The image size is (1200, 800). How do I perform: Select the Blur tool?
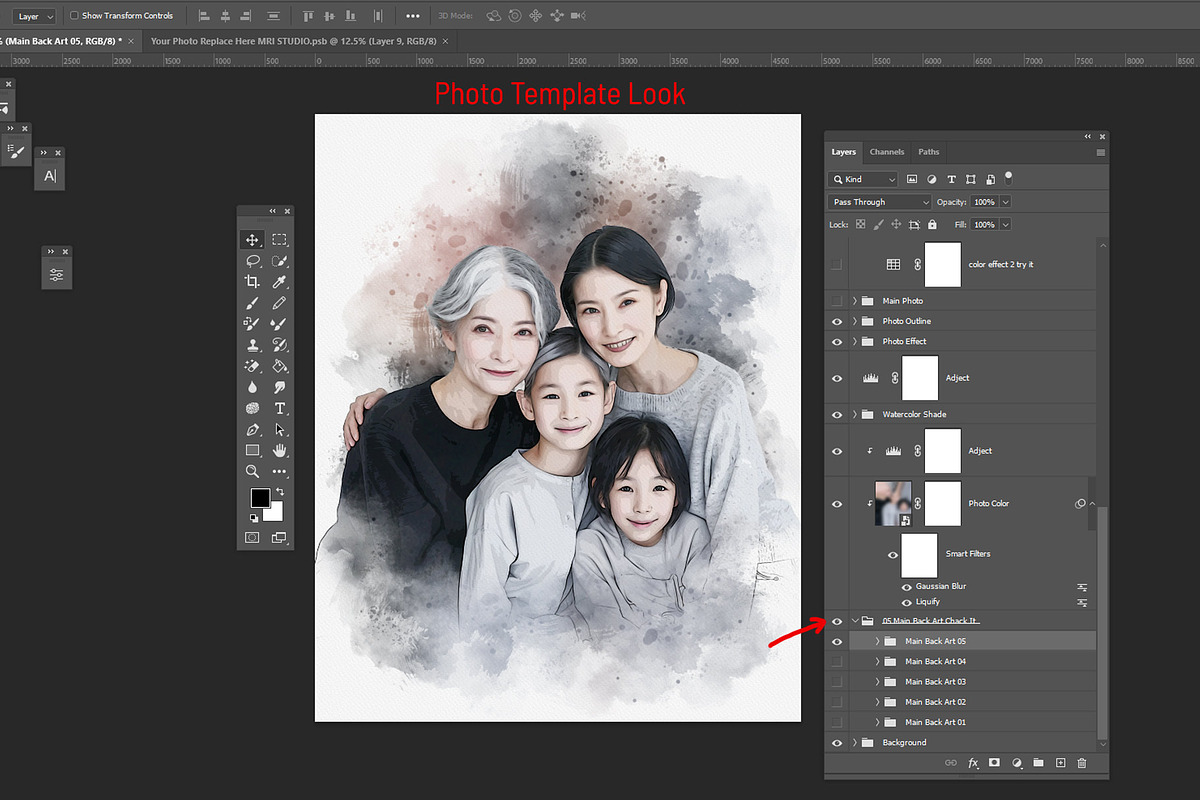tap(252, 387)
